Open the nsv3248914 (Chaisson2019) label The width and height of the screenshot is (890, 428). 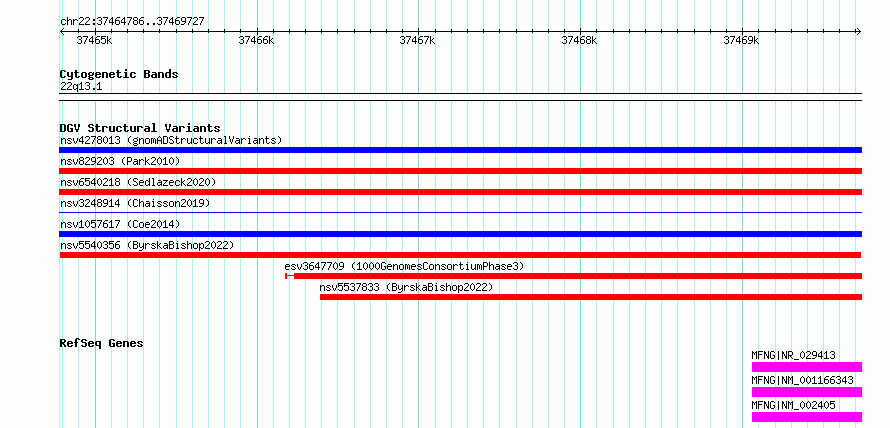point(135,203)
